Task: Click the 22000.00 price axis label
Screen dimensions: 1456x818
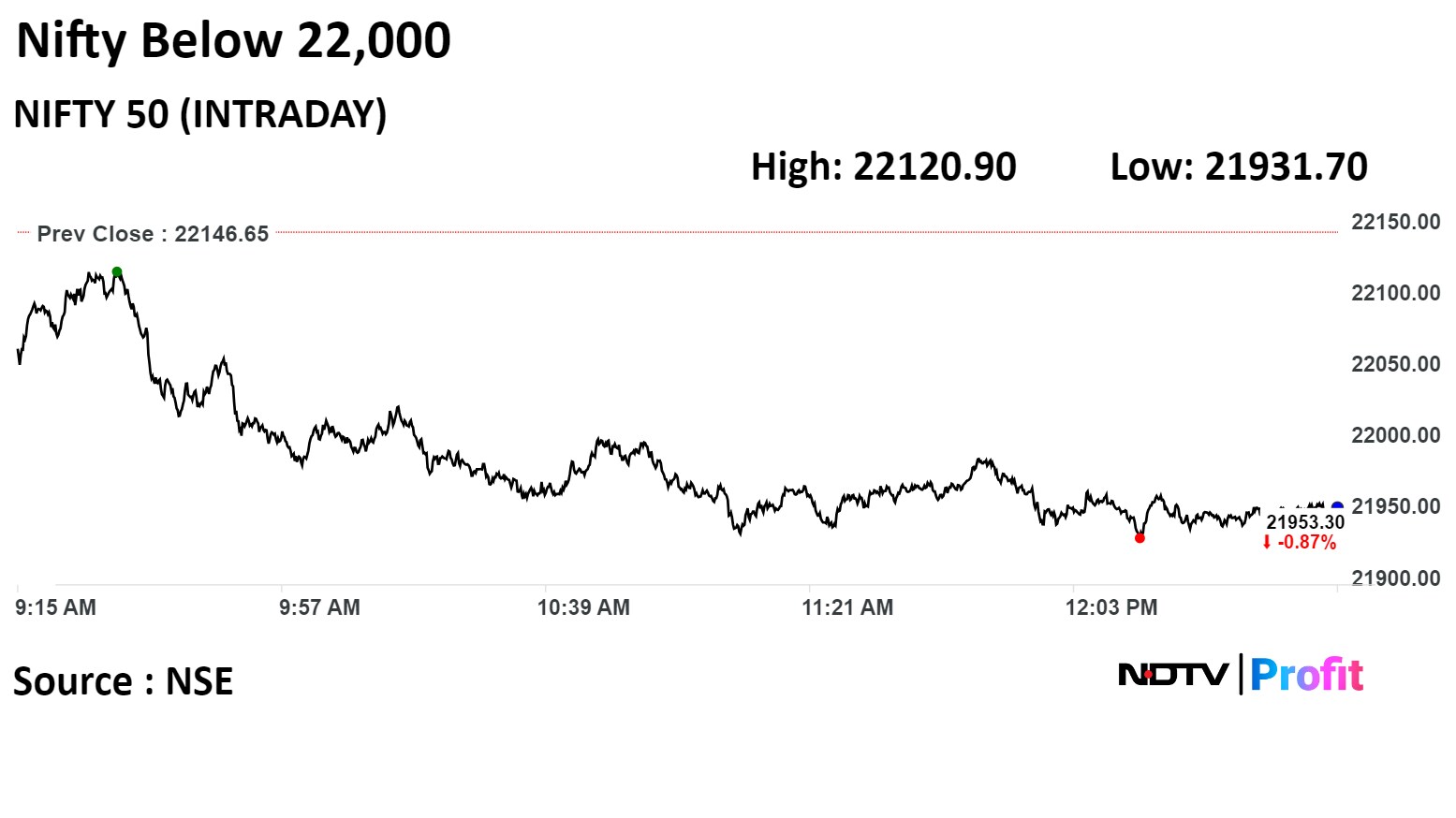Action: [x=1395, y=435]
